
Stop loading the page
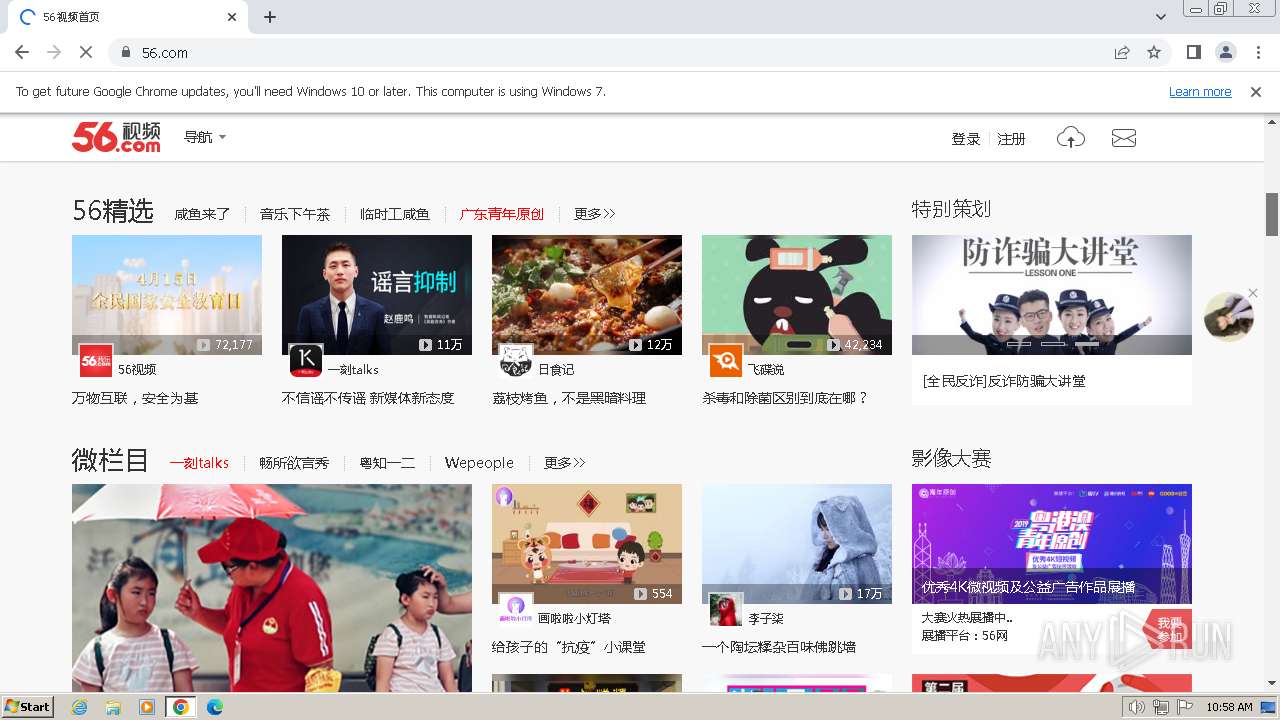click(86, 52)
